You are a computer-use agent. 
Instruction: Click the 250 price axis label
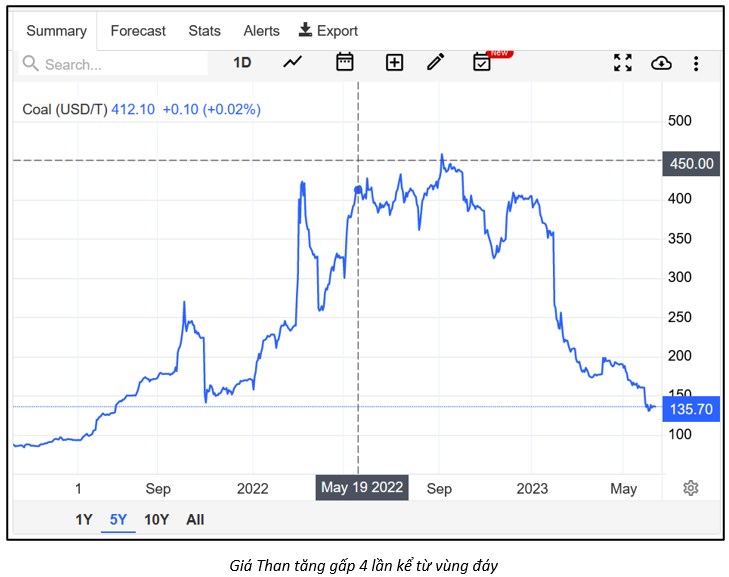(679, 317)
